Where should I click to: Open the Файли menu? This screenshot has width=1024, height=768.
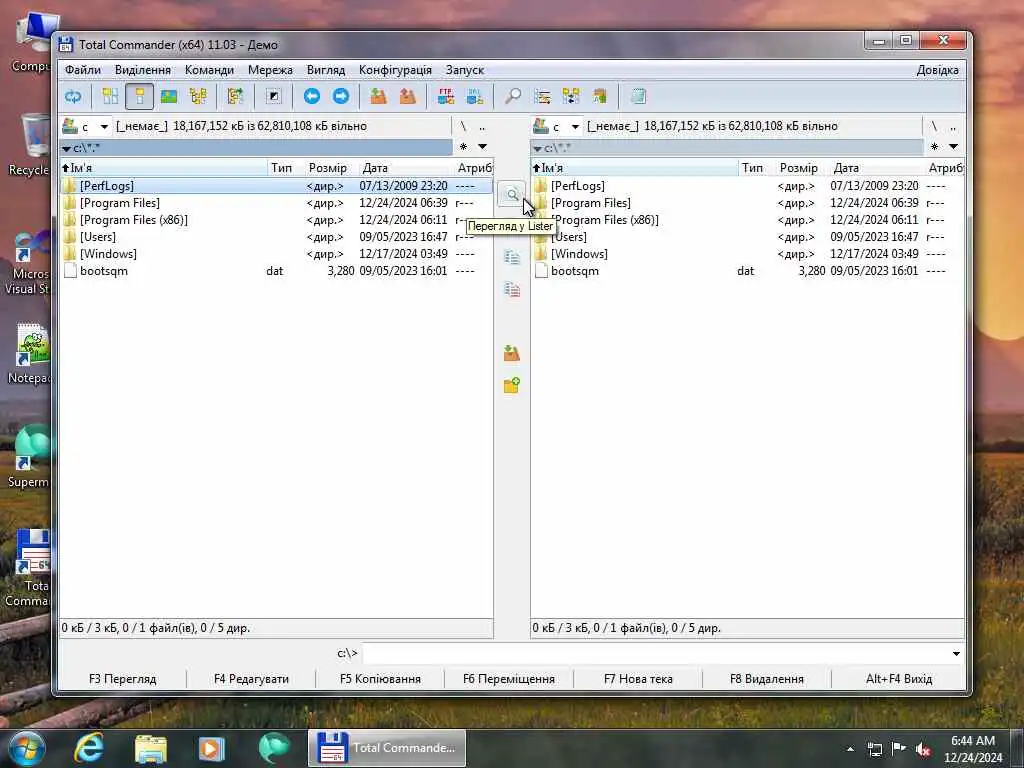coord(83,70)
